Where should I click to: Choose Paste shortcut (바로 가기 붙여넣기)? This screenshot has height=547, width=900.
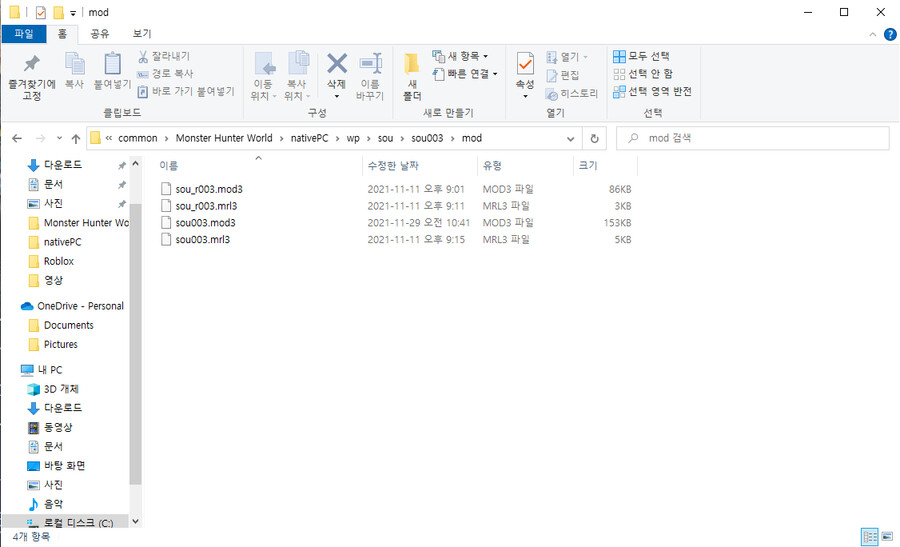tap(186, 91)
